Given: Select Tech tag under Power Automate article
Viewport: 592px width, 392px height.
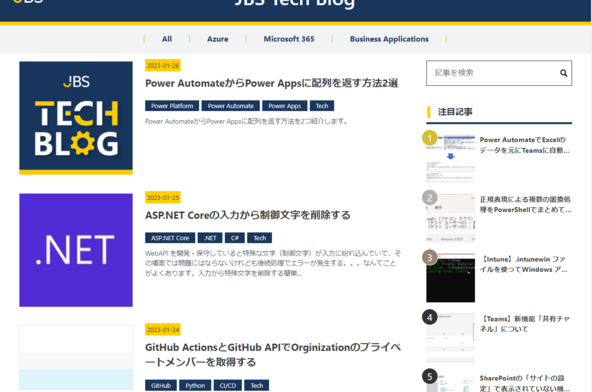Looking at the screenshot, I should pyautogui.click(x=322, y=106).
